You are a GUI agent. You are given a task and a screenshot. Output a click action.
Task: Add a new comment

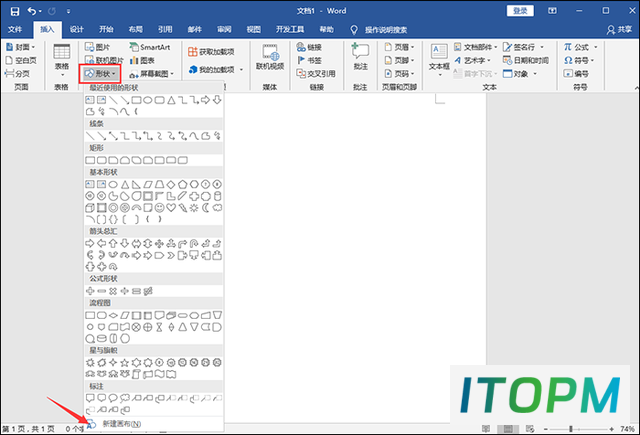click(x=360, y=57)
